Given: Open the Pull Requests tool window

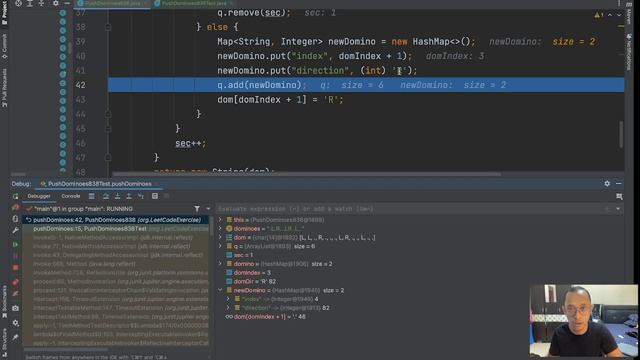Looking at the screenshot, I should click(x=4, y=88).
